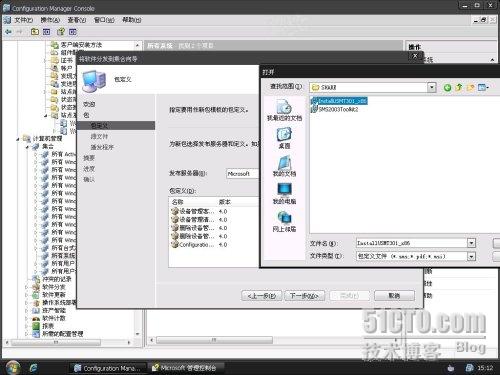Click the Windows Start orb

tap(13, 367)
